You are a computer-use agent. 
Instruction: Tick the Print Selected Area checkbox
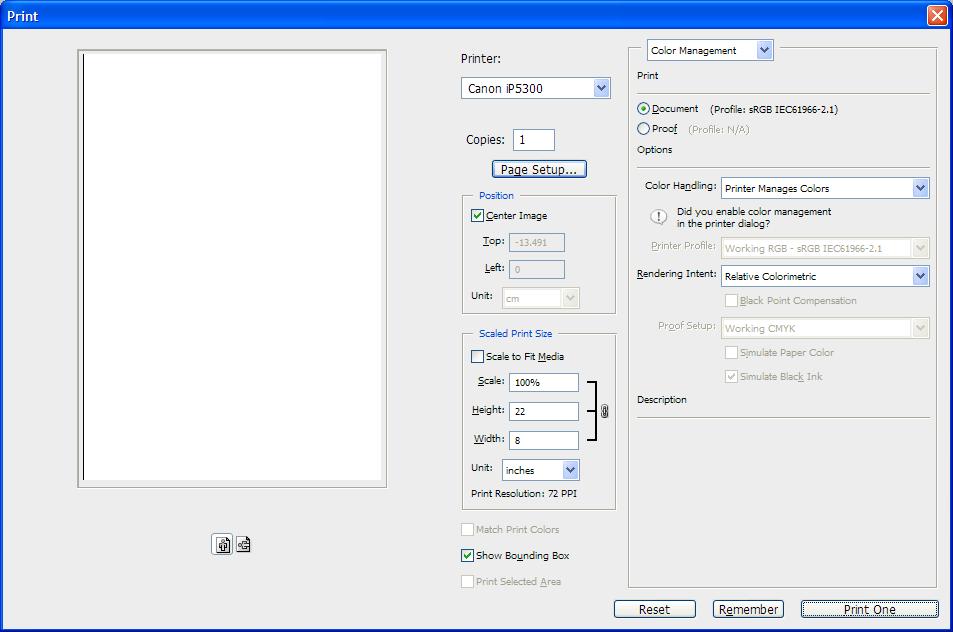(x=467, y=582)
